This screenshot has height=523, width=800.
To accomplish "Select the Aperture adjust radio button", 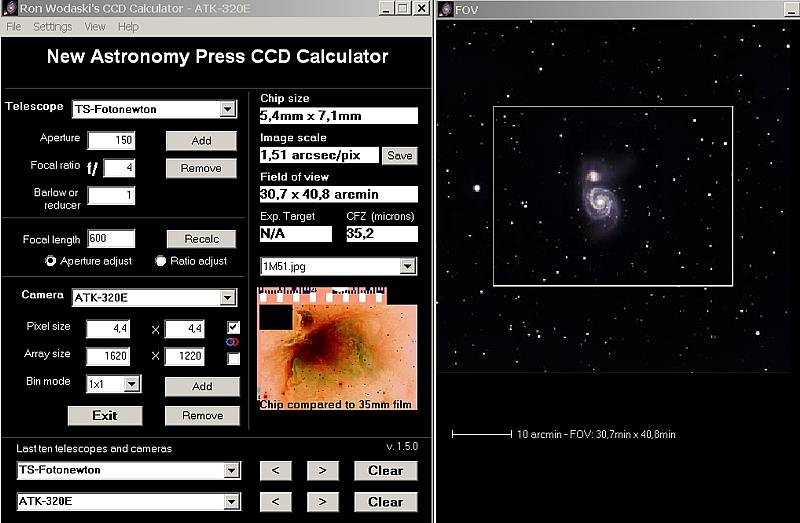I will click(x=51, y=261).
